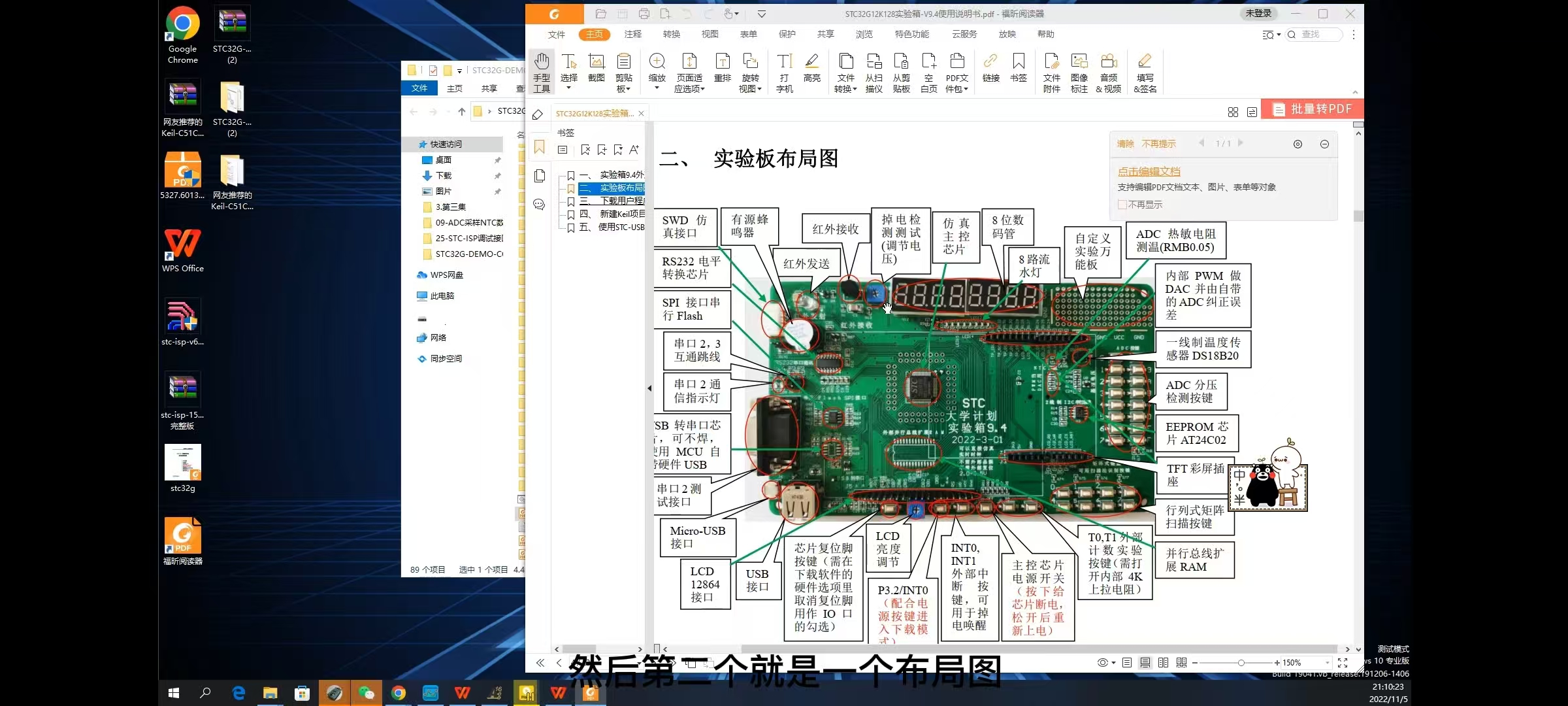1568x706 pixels.
Task: Switch to continuous facing view mode
Action: click(1181, 662)
